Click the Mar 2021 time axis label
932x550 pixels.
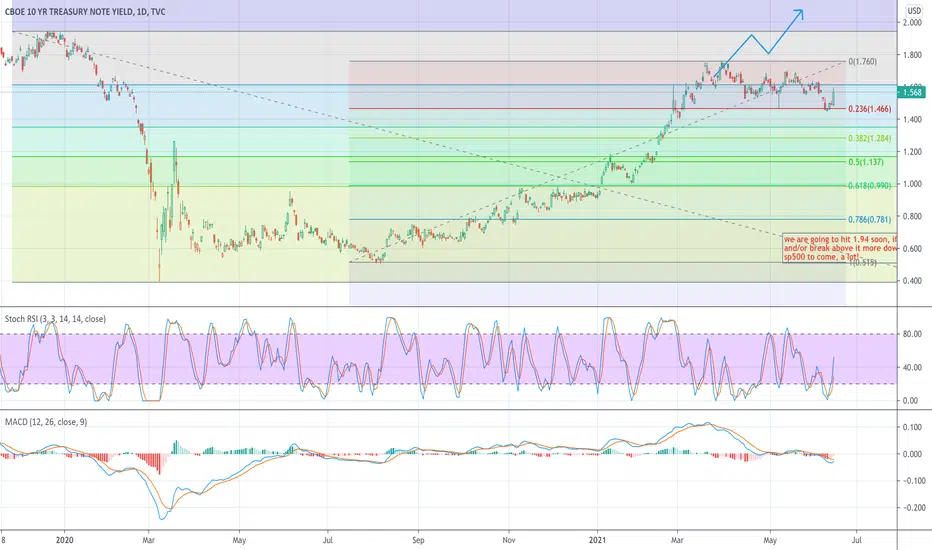pyautogui.click(x=677, y=540)
